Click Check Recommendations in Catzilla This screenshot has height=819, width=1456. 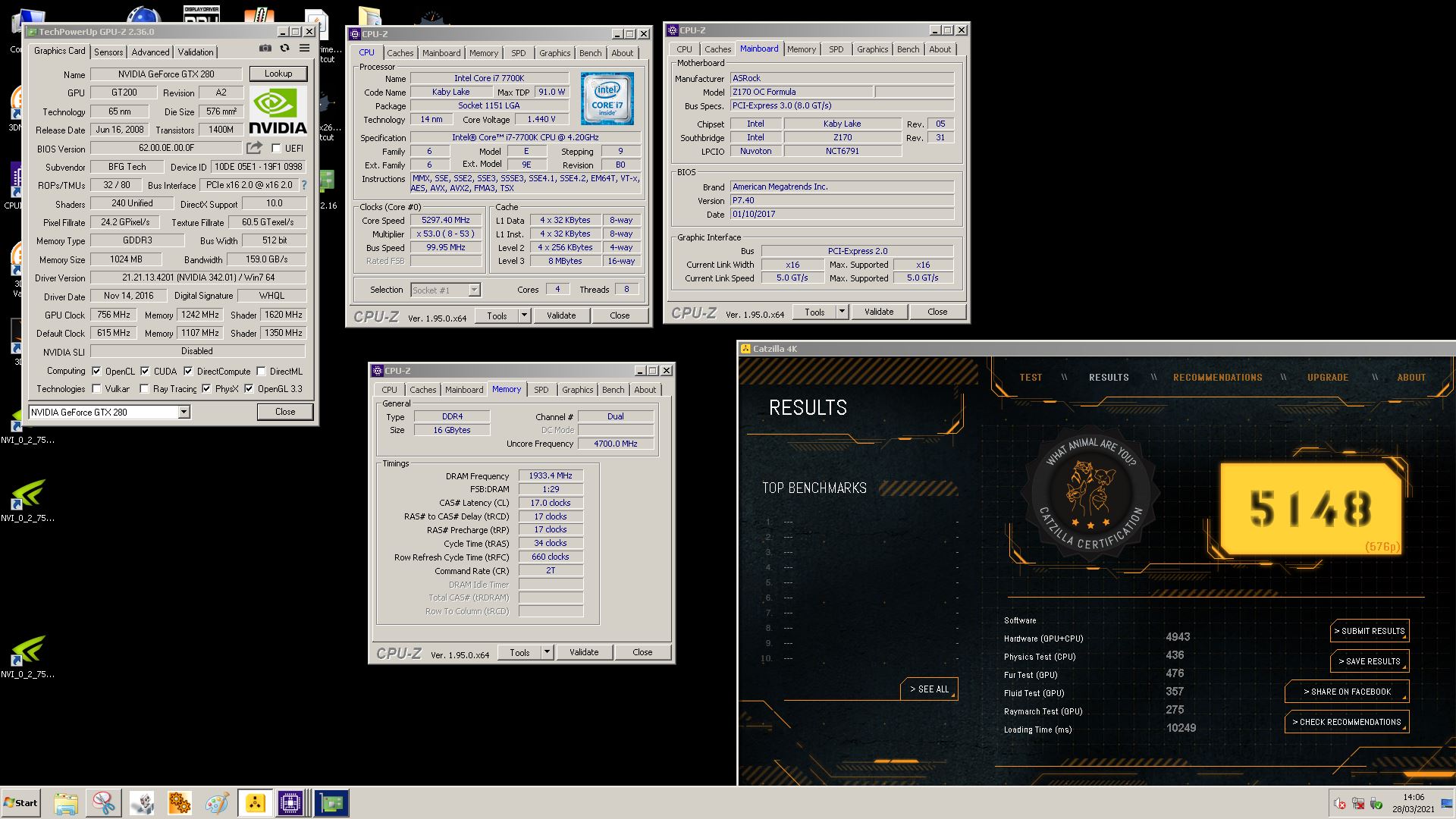tap(1348, 722)
